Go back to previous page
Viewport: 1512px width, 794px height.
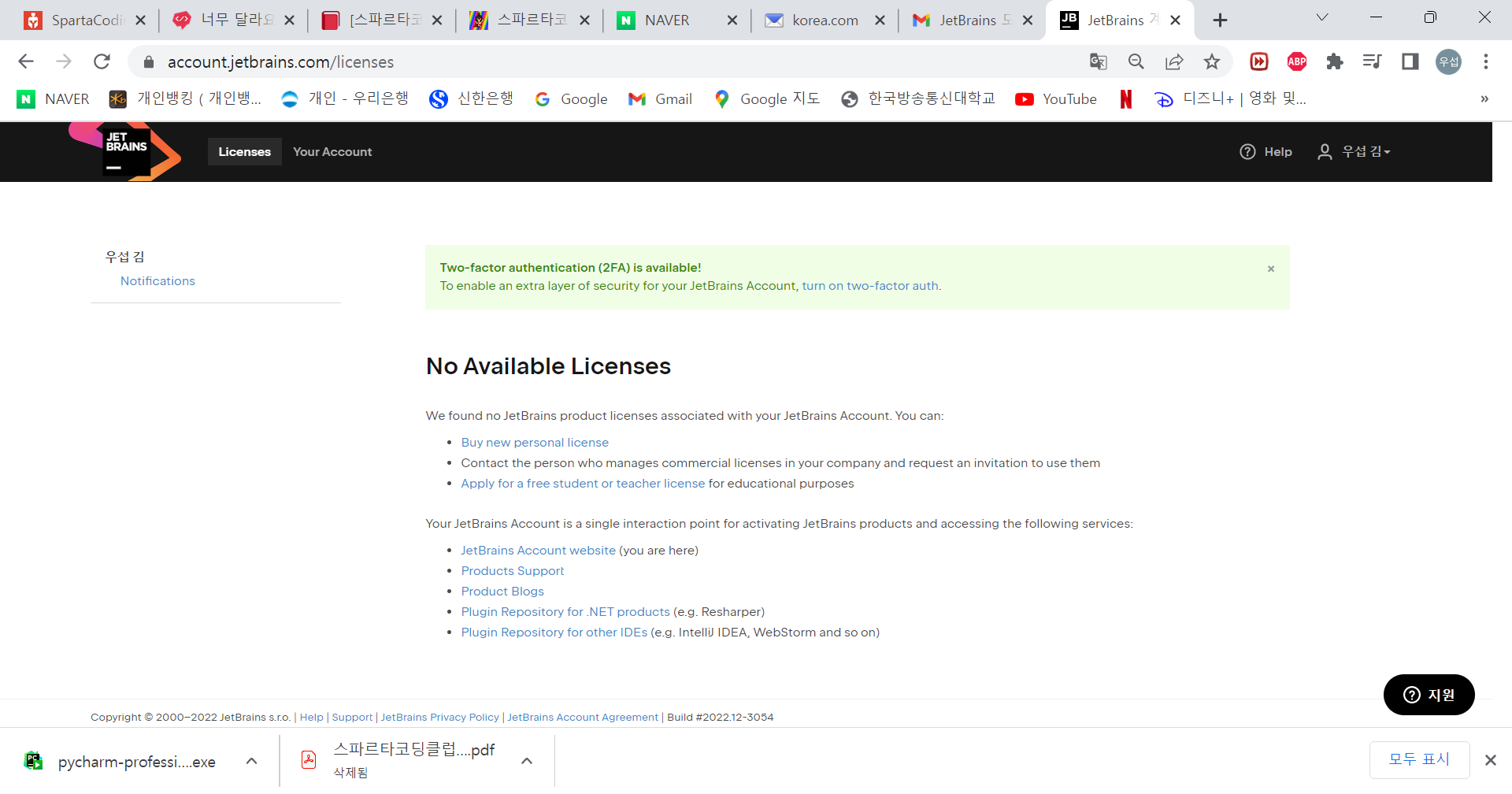point(26,61)
